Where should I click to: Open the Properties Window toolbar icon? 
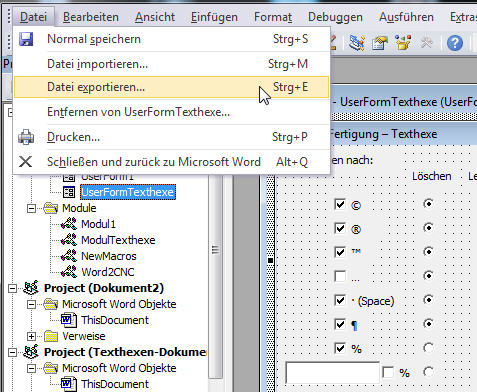click(380, 43)
